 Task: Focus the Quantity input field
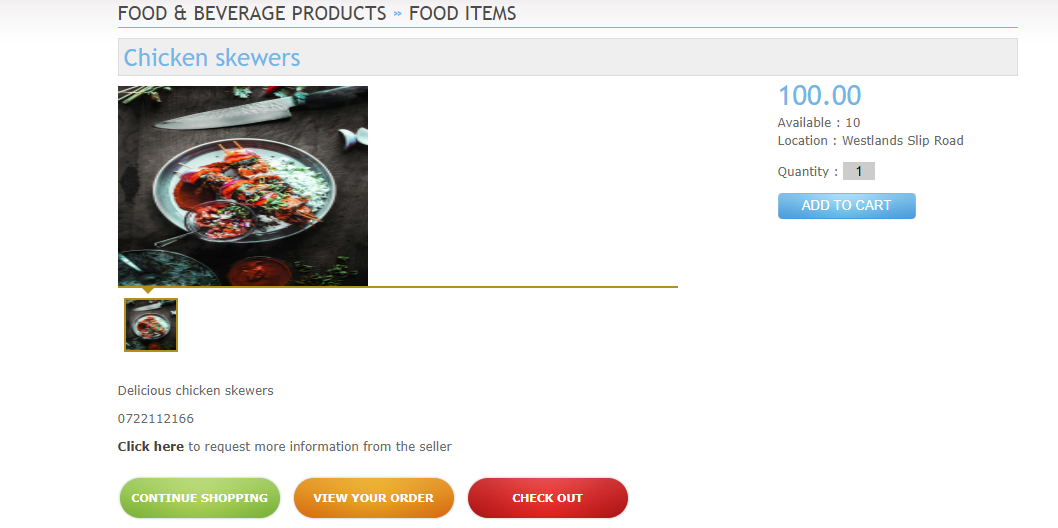pos(858,172)
